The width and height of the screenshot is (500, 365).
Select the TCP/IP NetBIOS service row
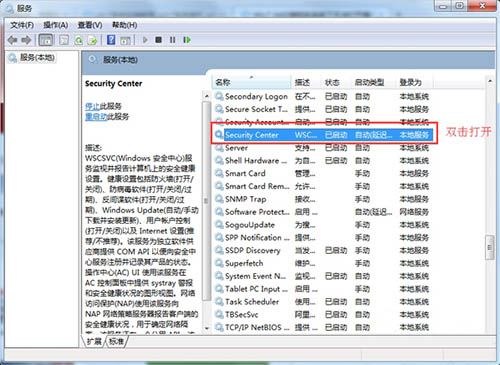point(323,327)
